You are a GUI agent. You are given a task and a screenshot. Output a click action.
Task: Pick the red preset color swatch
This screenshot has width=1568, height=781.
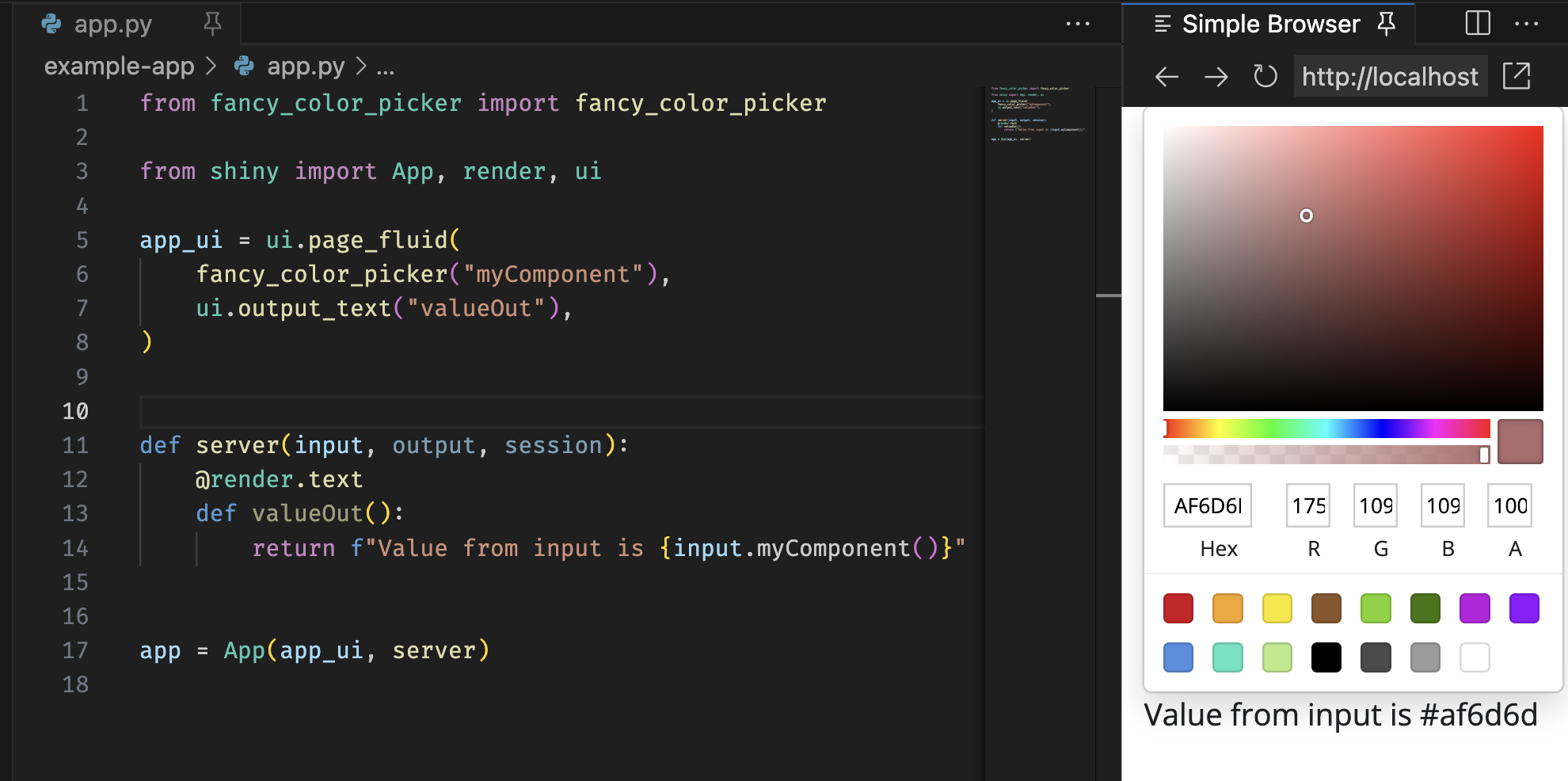coord(1178,608)
